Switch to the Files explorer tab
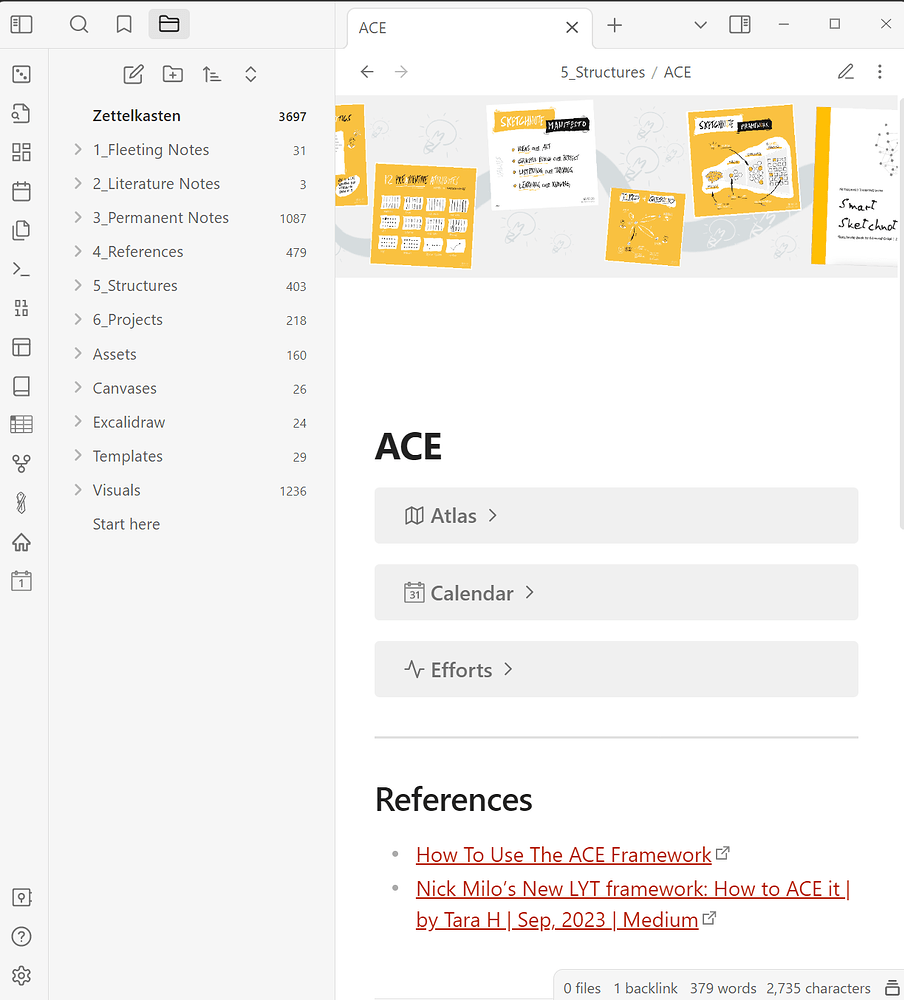This screenshot has height=1000, width=904. (169, 25)
